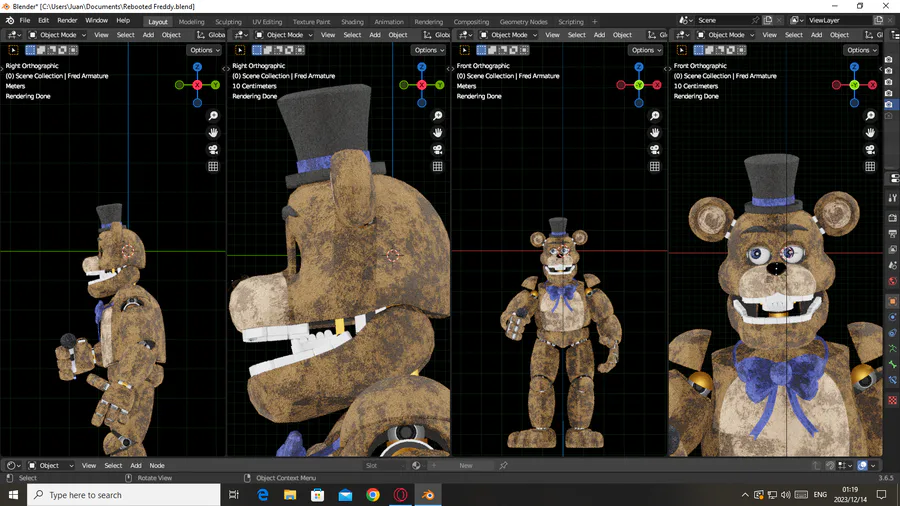Switch to the Shading workspace tab
Viewport: 900px width, 506px height.
click(x=352, y=22)
